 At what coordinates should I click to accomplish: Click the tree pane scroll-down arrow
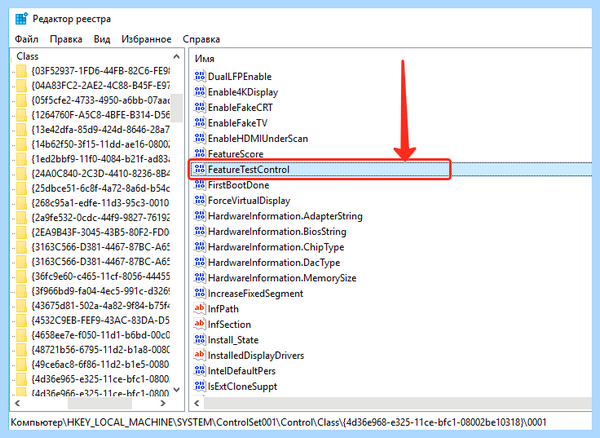(x=176, y=390)
